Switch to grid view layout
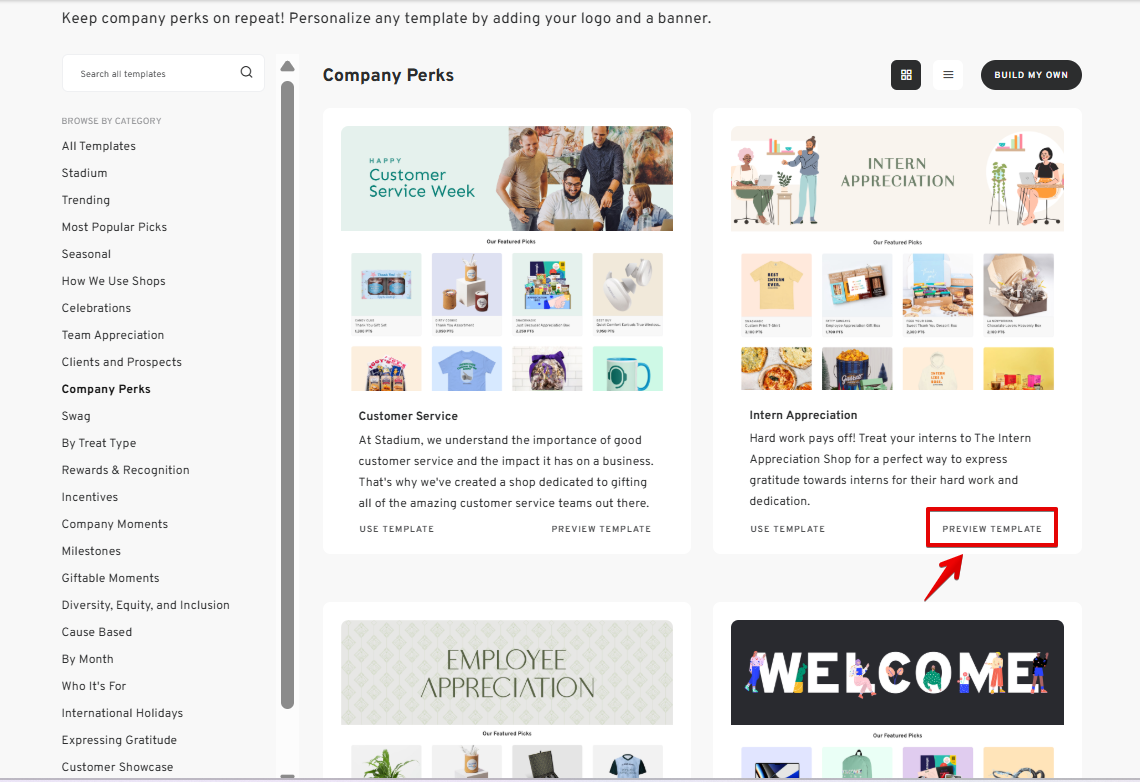 tap(906, 75)
